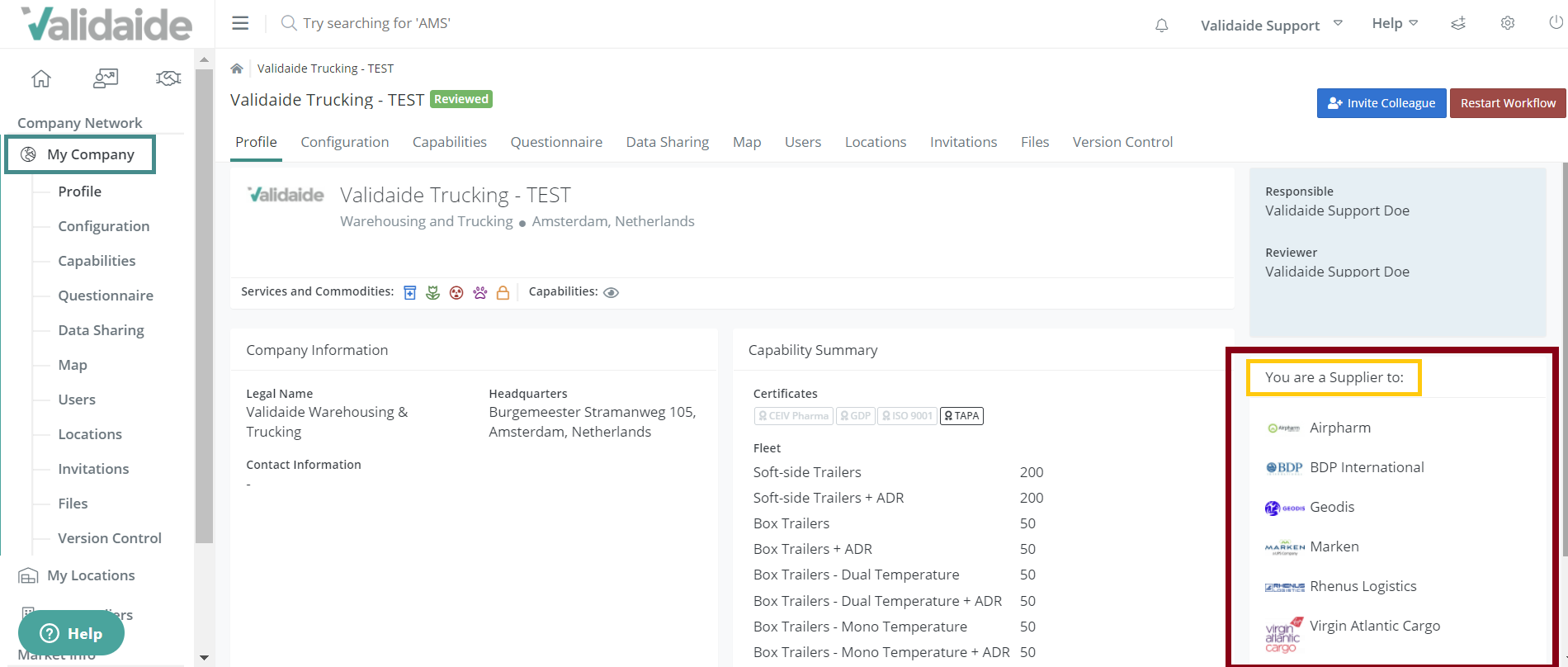
Task: Focus the top search field
Action: coord(376,23)
